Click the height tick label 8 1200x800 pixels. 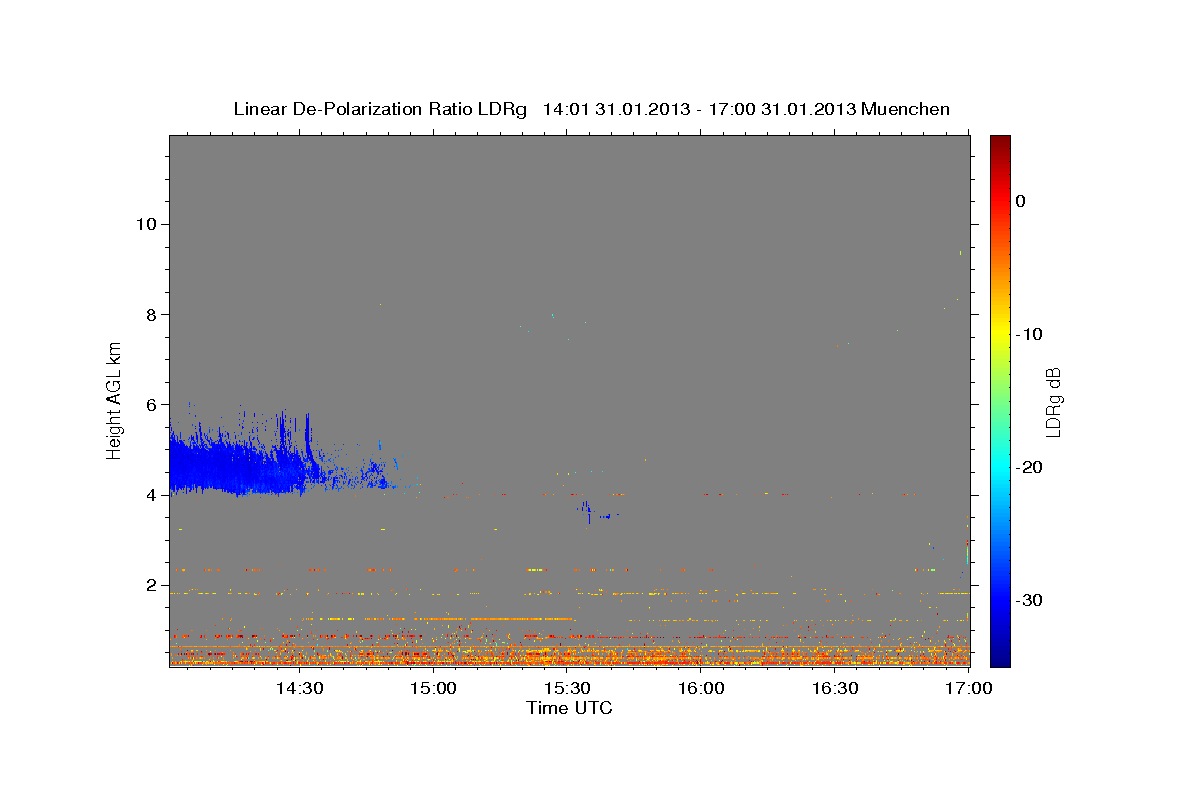[149, 314]
